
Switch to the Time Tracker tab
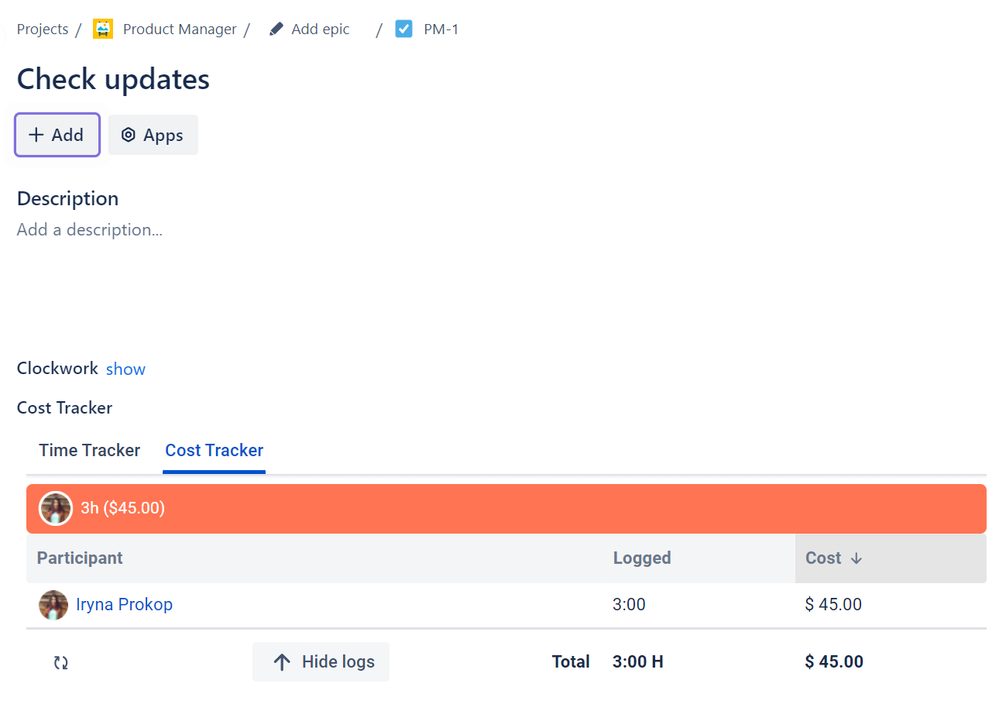point(90,450)
